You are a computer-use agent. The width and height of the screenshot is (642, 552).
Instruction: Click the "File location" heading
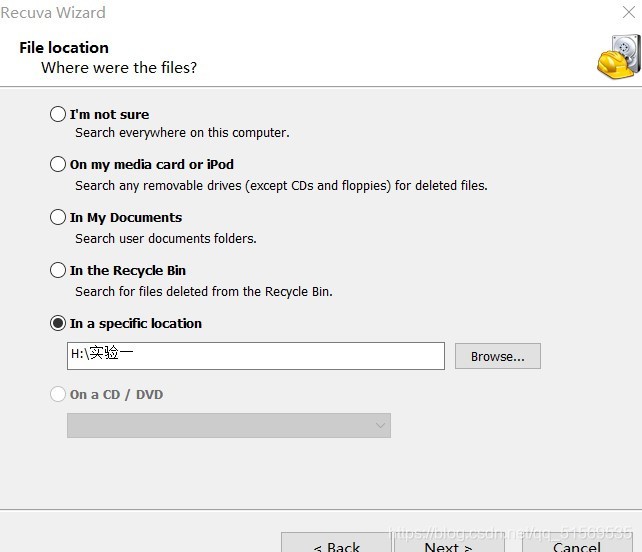click(x=64, y=48)
